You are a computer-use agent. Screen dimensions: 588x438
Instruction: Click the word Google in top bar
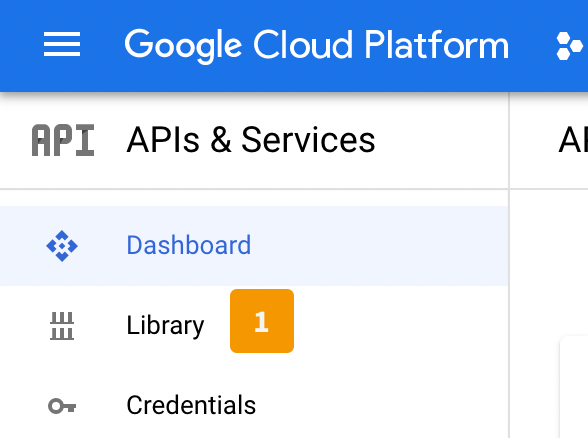[x=183, y=46]
